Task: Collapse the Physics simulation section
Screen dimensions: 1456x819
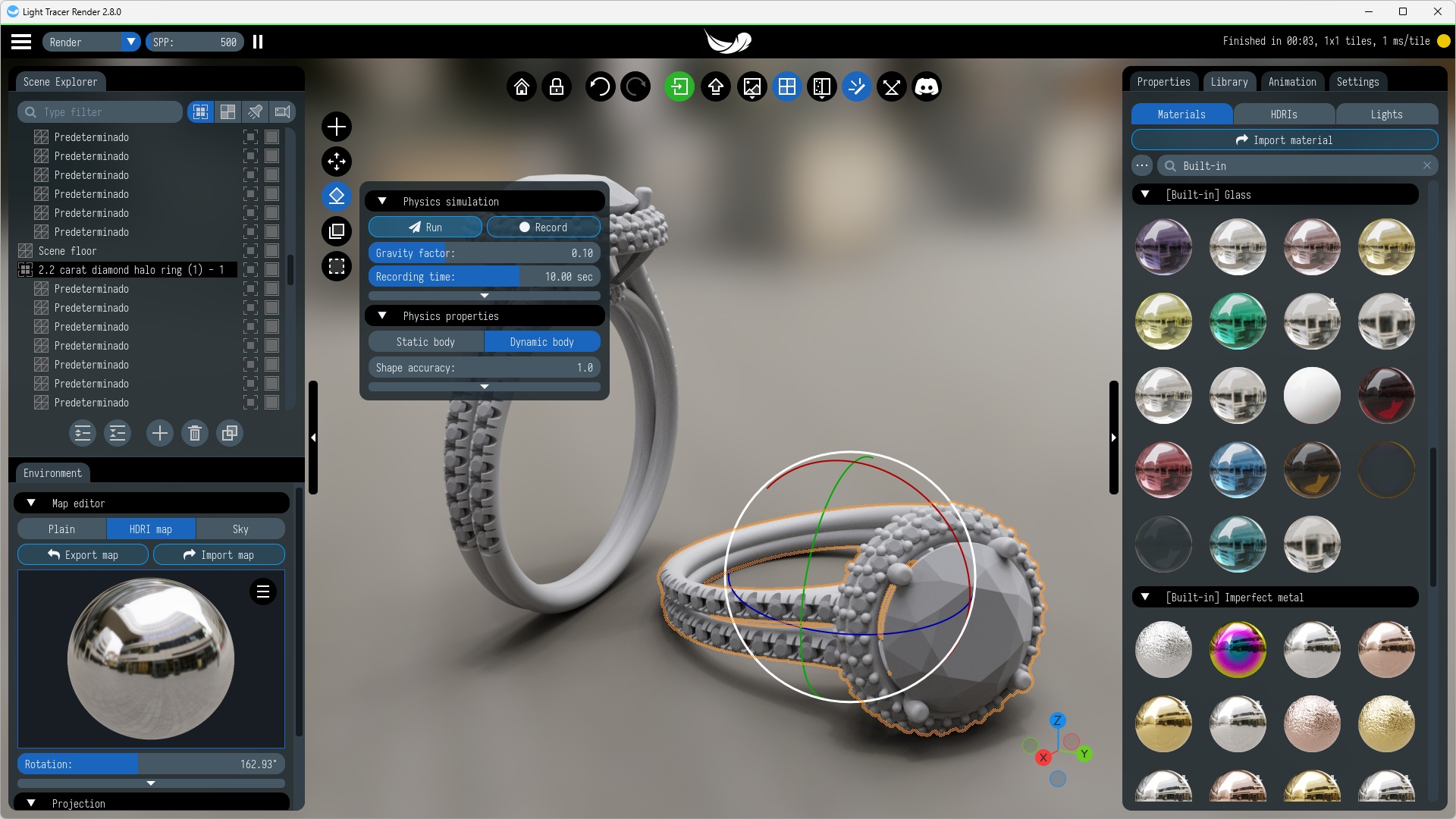Action: (x=382, y=202)
